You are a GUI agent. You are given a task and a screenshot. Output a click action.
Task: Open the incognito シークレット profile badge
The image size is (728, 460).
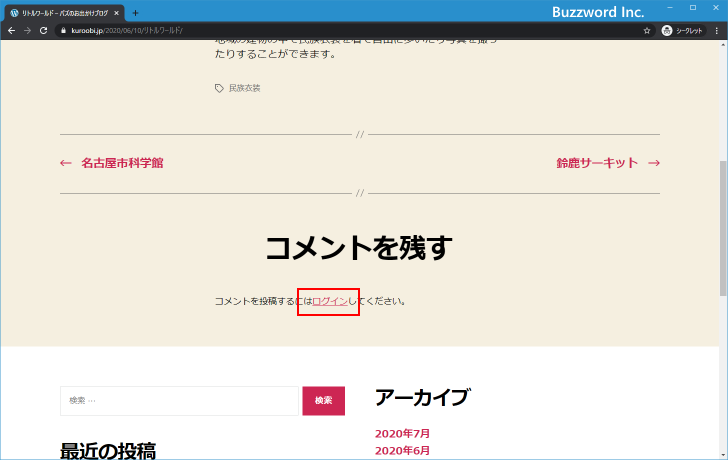682,31
